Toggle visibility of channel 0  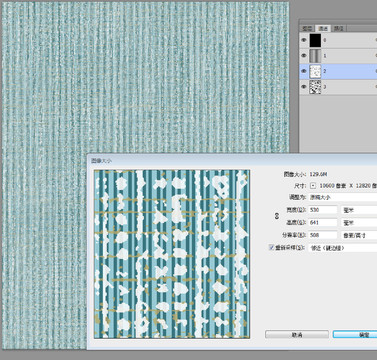click(x=304, y=40)
